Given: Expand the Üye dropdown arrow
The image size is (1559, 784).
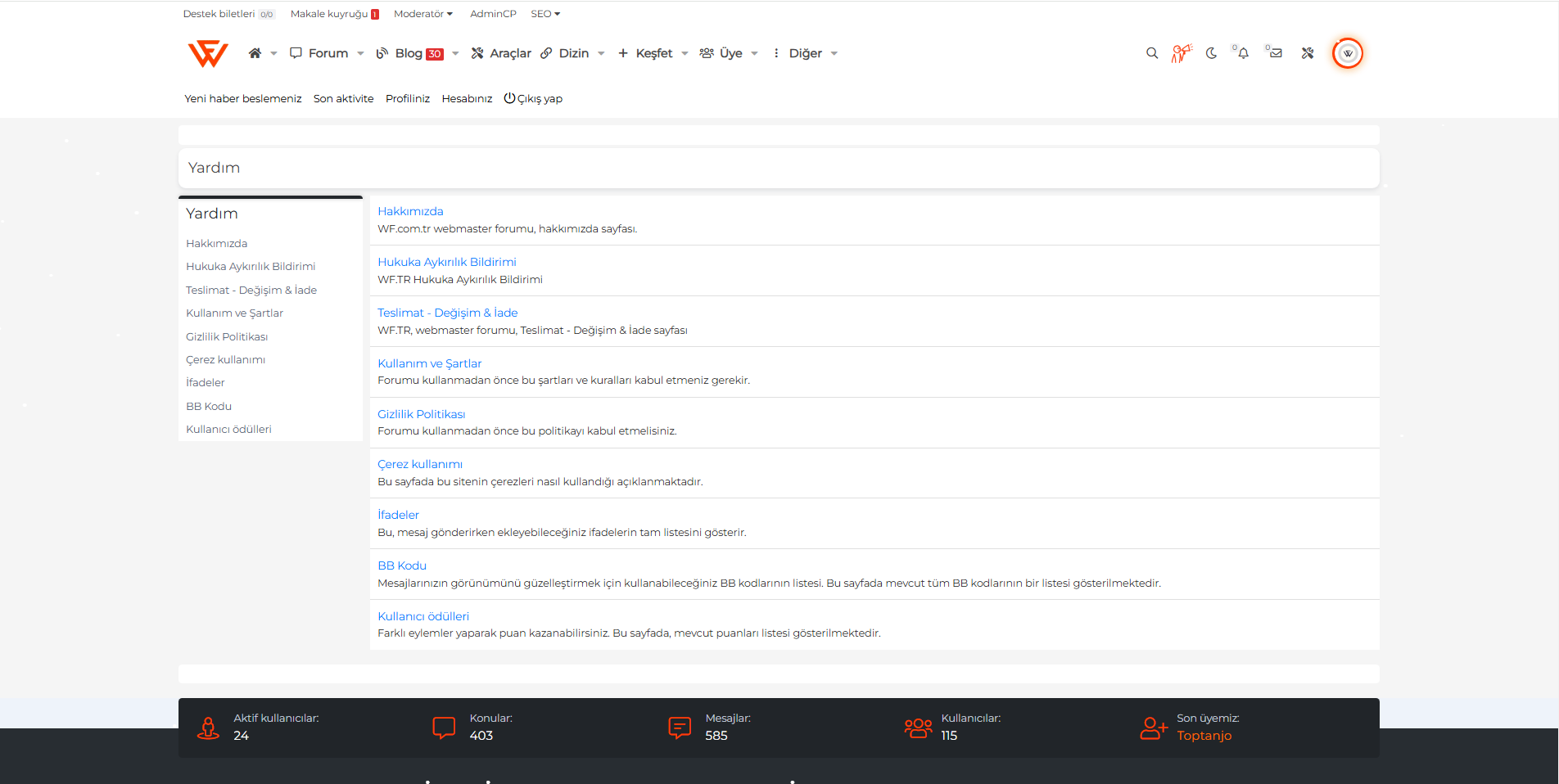Looking at the screenshot, I should (x=754, y=54).
